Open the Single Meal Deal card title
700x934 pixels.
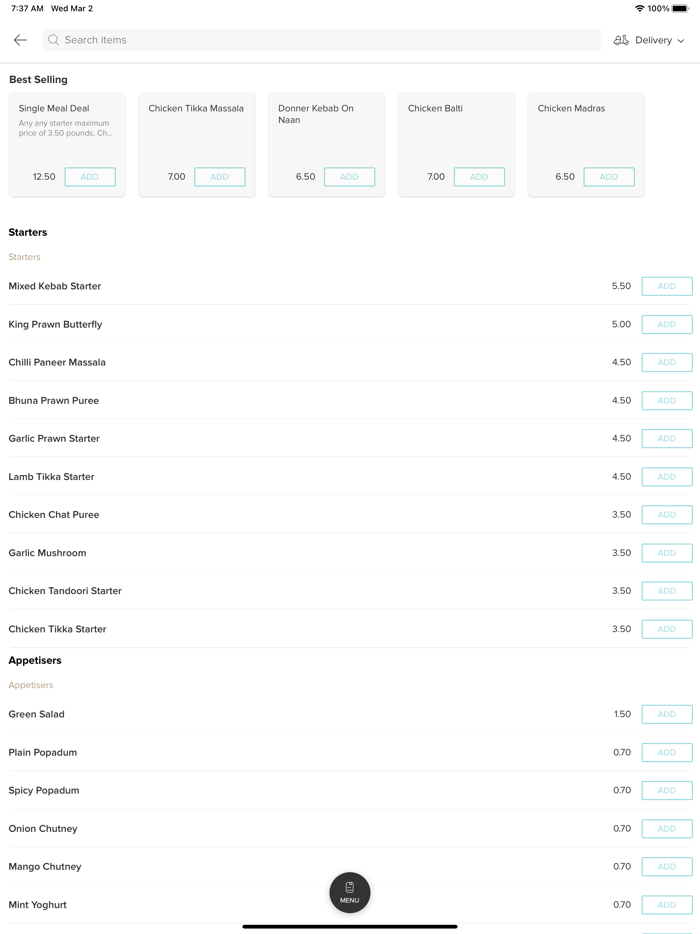coord(54,108)
